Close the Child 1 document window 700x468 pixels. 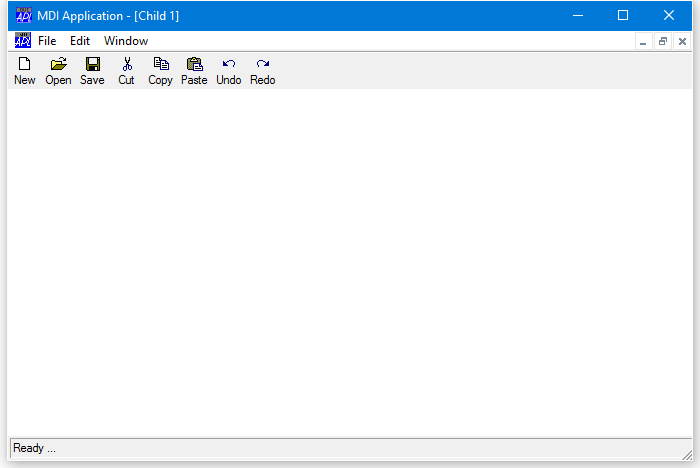click(x=682, y=42)
